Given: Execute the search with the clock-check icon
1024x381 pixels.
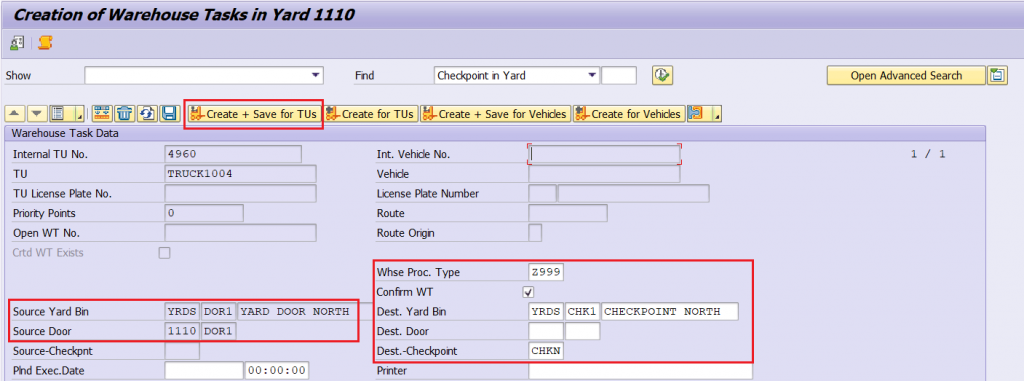Looking at the screenshot, I should click(x=662, y=75).
